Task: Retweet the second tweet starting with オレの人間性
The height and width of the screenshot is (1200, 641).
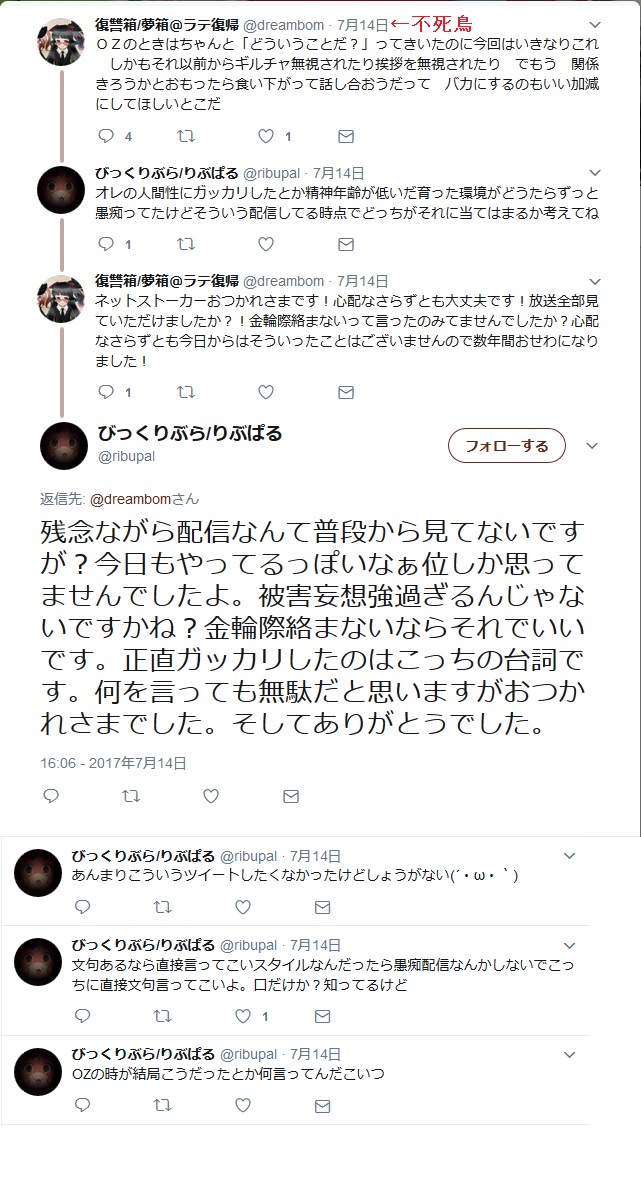Action: click(x=186, y=244)
